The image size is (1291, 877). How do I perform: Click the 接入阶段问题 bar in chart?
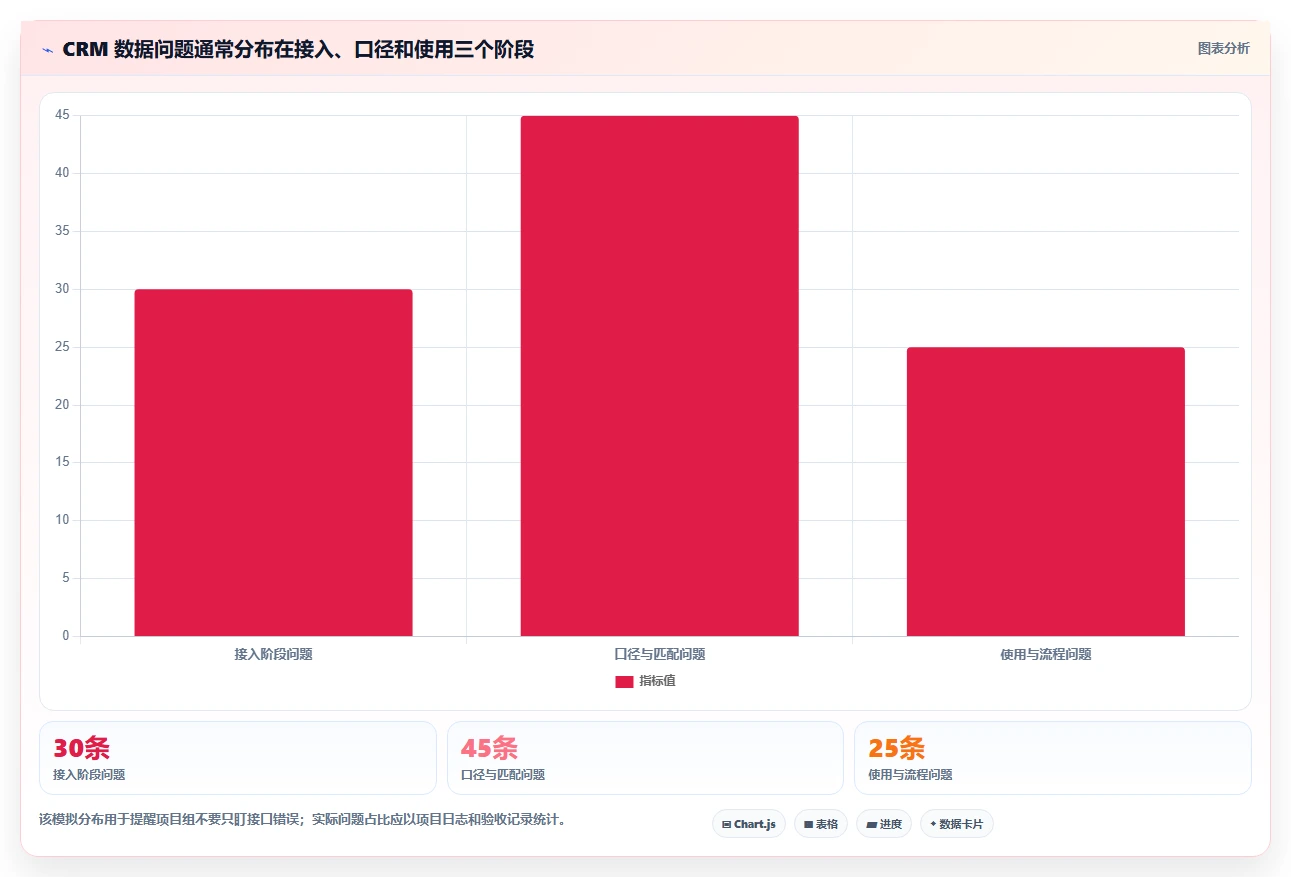click(x=273, y=463)
